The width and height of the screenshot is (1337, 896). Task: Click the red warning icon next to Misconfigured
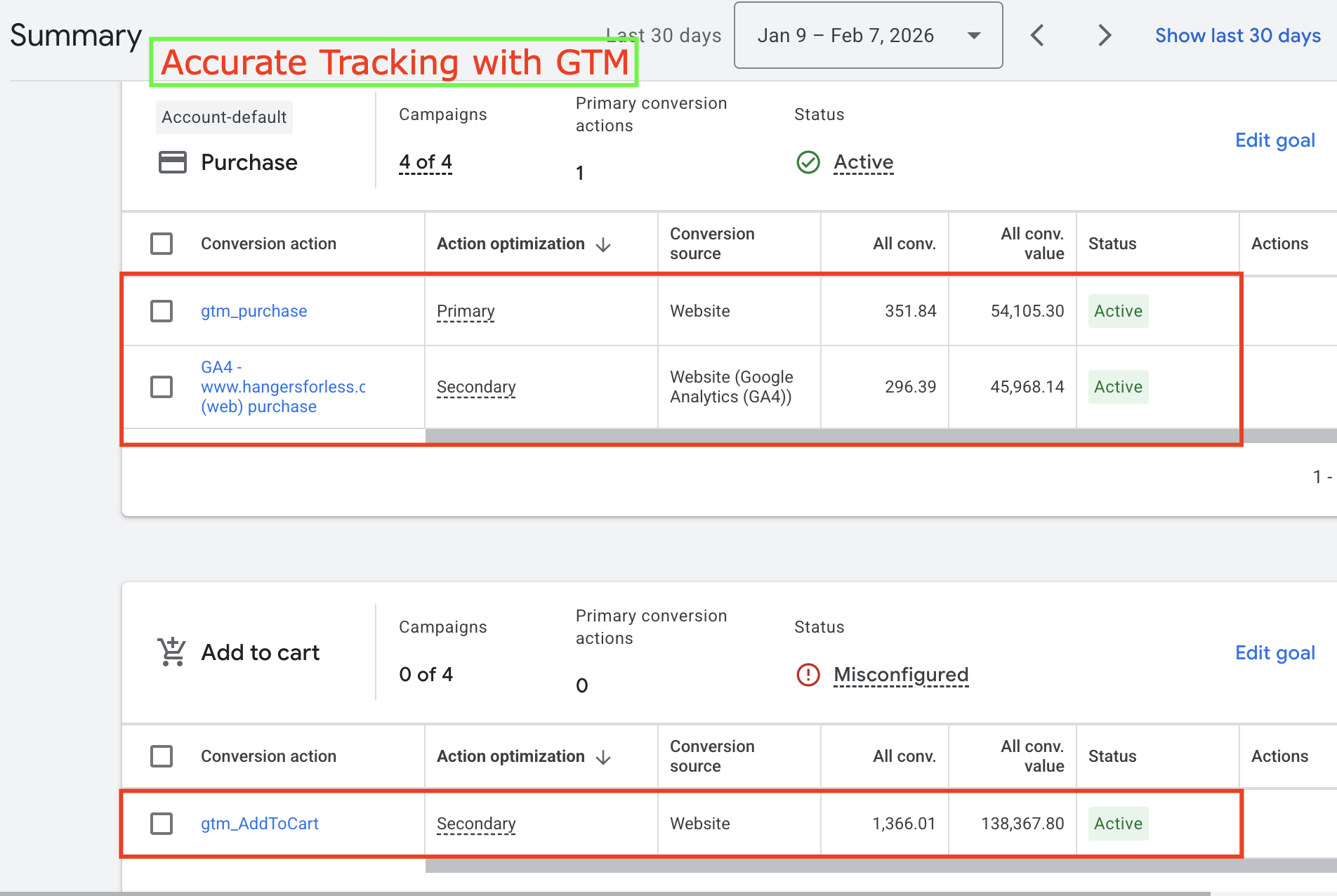tap(808, 675)
